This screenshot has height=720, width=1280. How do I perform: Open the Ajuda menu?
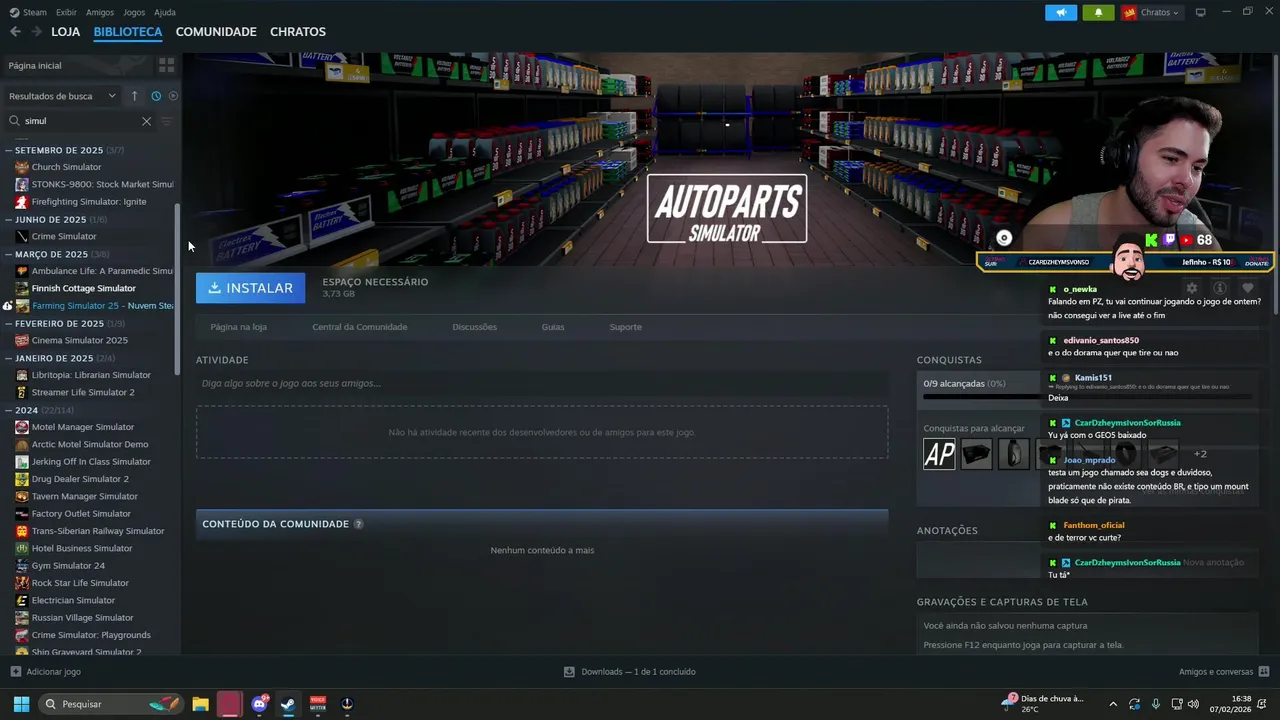coord(165,12)
